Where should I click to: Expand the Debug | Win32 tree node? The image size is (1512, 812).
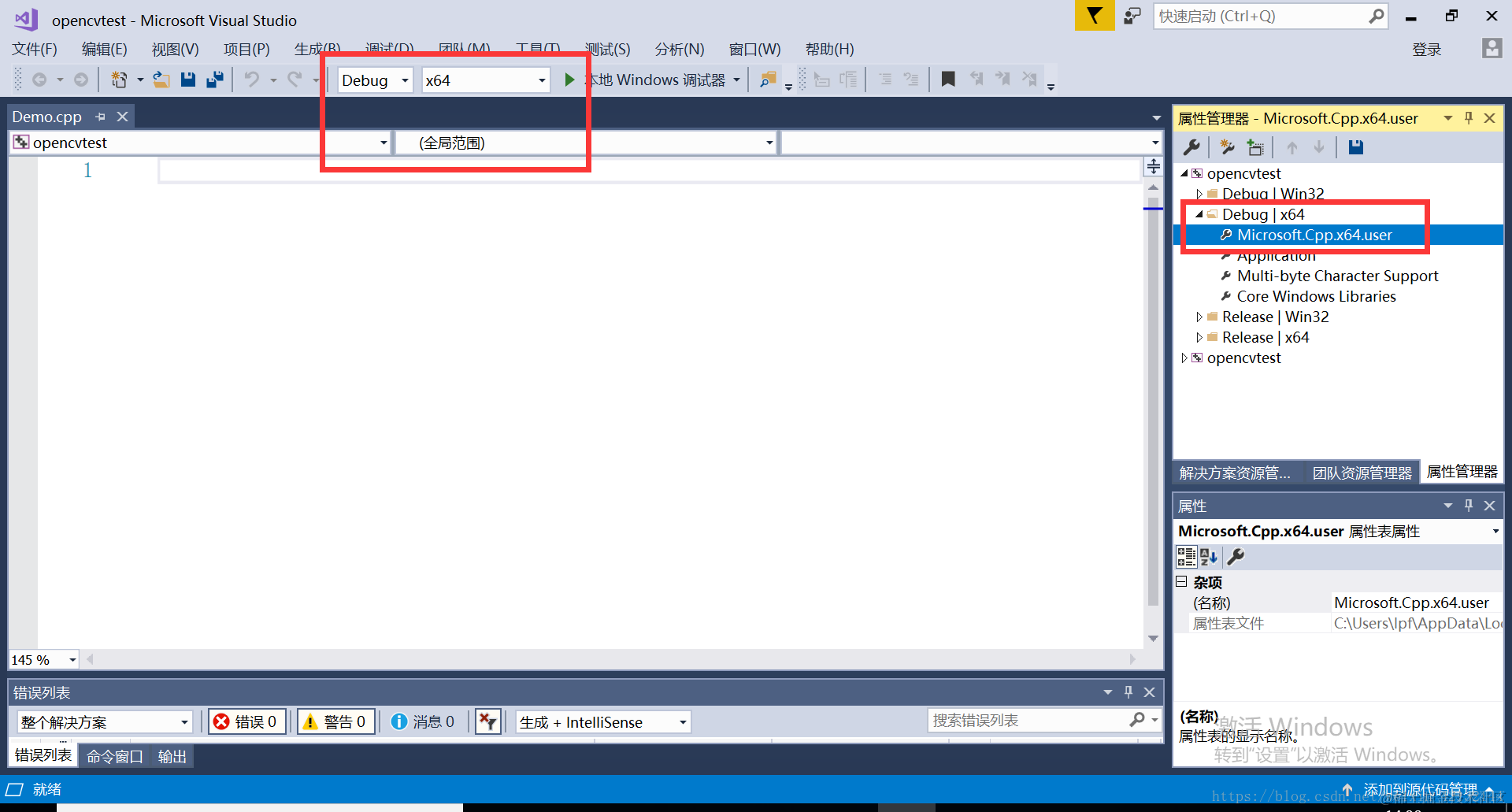(1199, 194)
